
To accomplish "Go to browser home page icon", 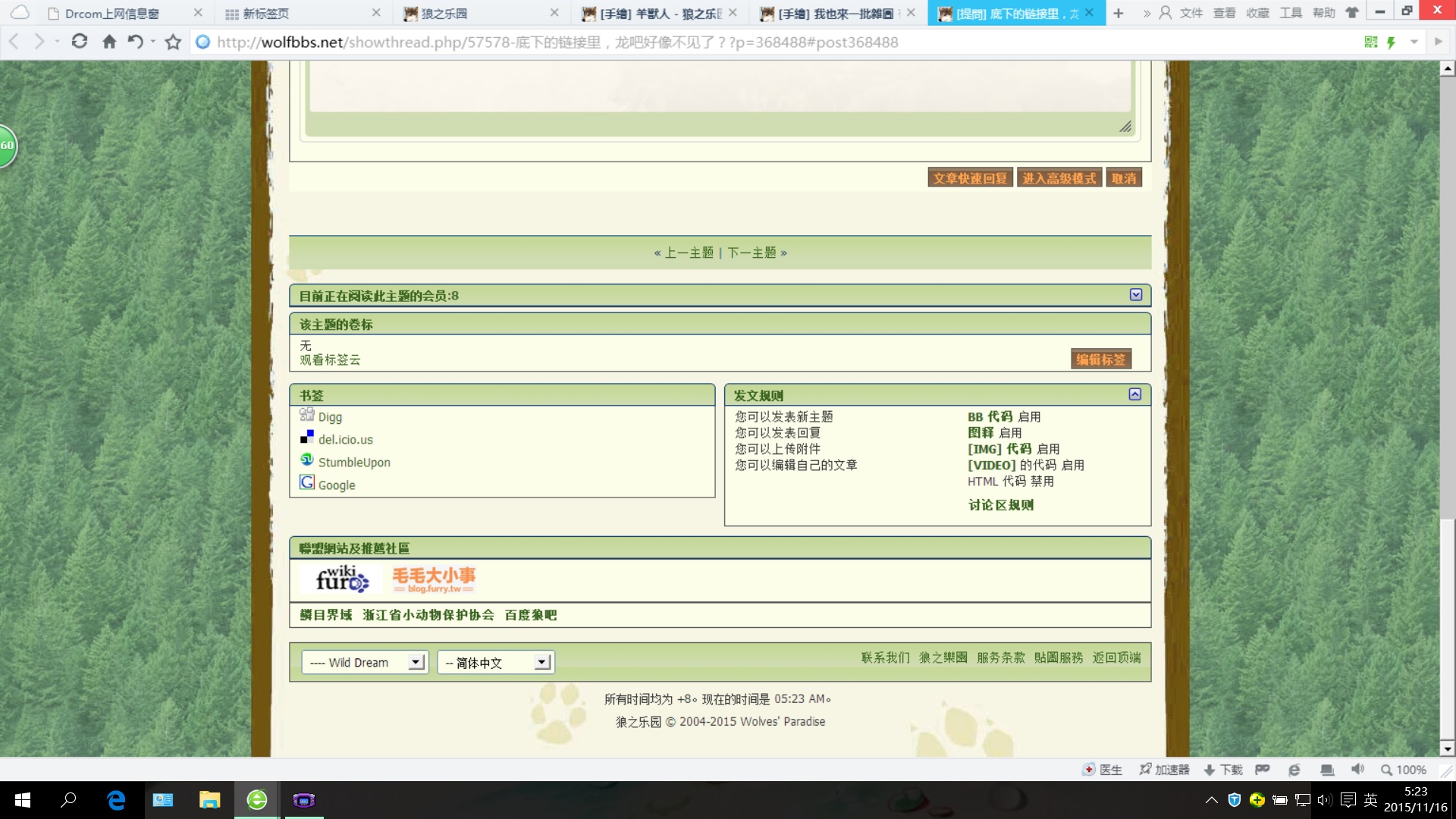I will tap(109, 42).
